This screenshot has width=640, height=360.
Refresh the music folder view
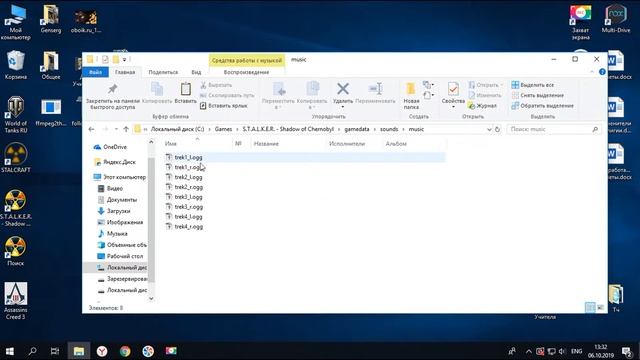point(497,129)
